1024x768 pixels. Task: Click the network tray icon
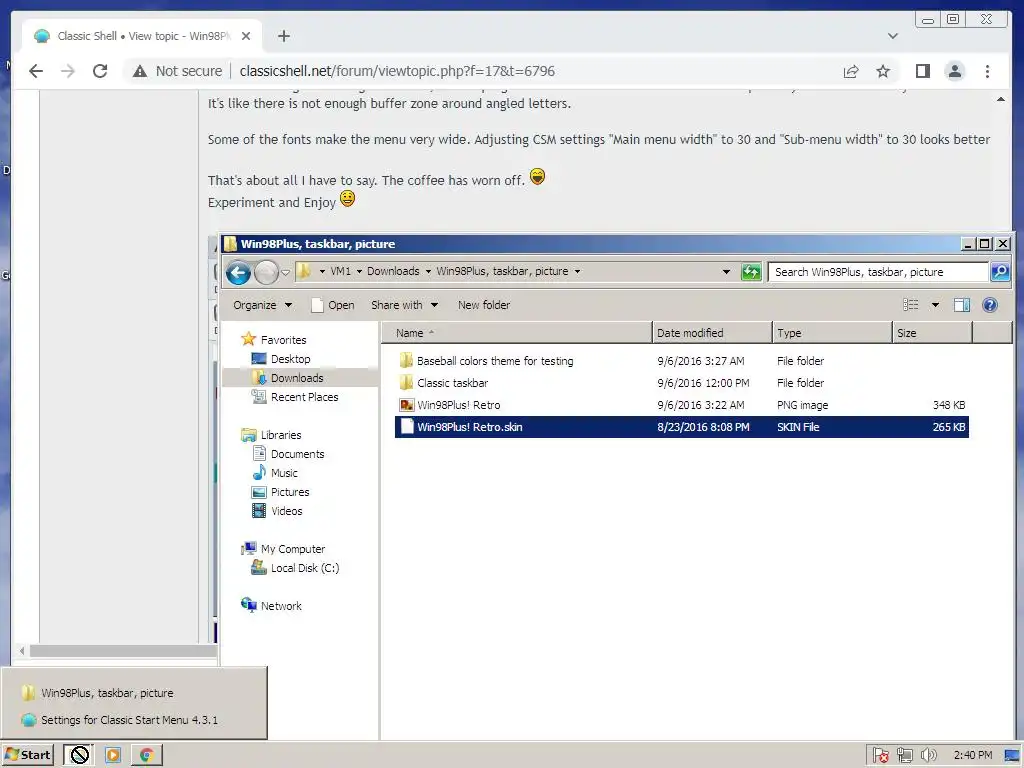coord(904,756)
